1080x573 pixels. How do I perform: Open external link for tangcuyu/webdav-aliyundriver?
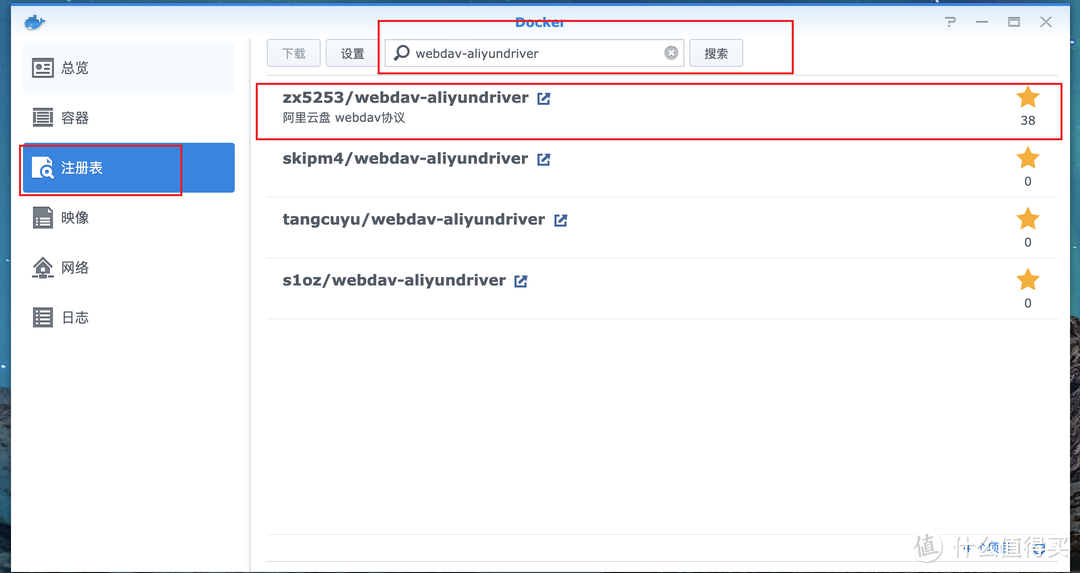(x=561, y=220)
